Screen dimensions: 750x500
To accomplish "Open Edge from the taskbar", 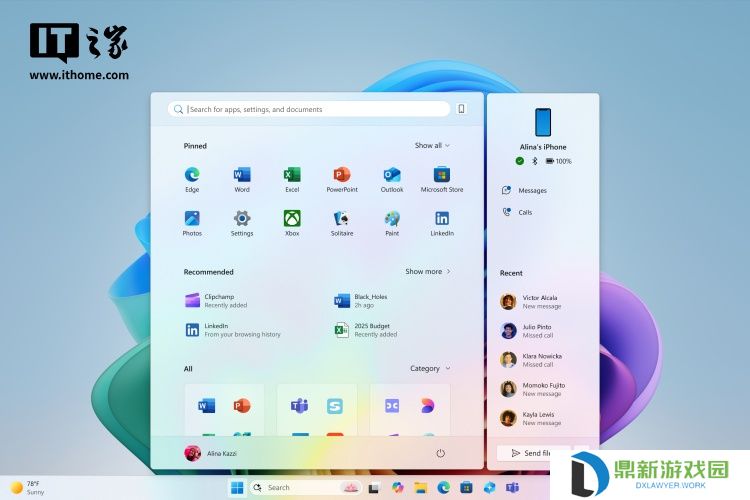I will coord(443,488).
